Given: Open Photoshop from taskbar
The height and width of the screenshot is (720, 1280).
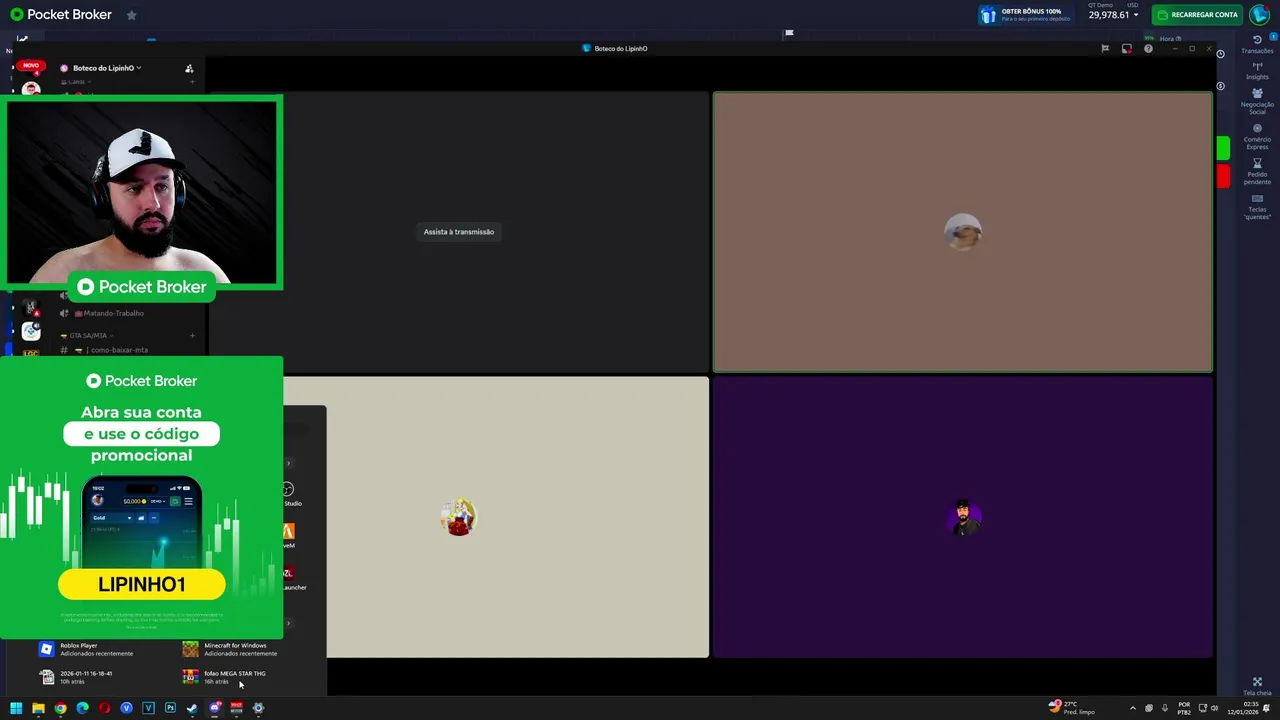Looking at the screenshot, I should [170, 708].
